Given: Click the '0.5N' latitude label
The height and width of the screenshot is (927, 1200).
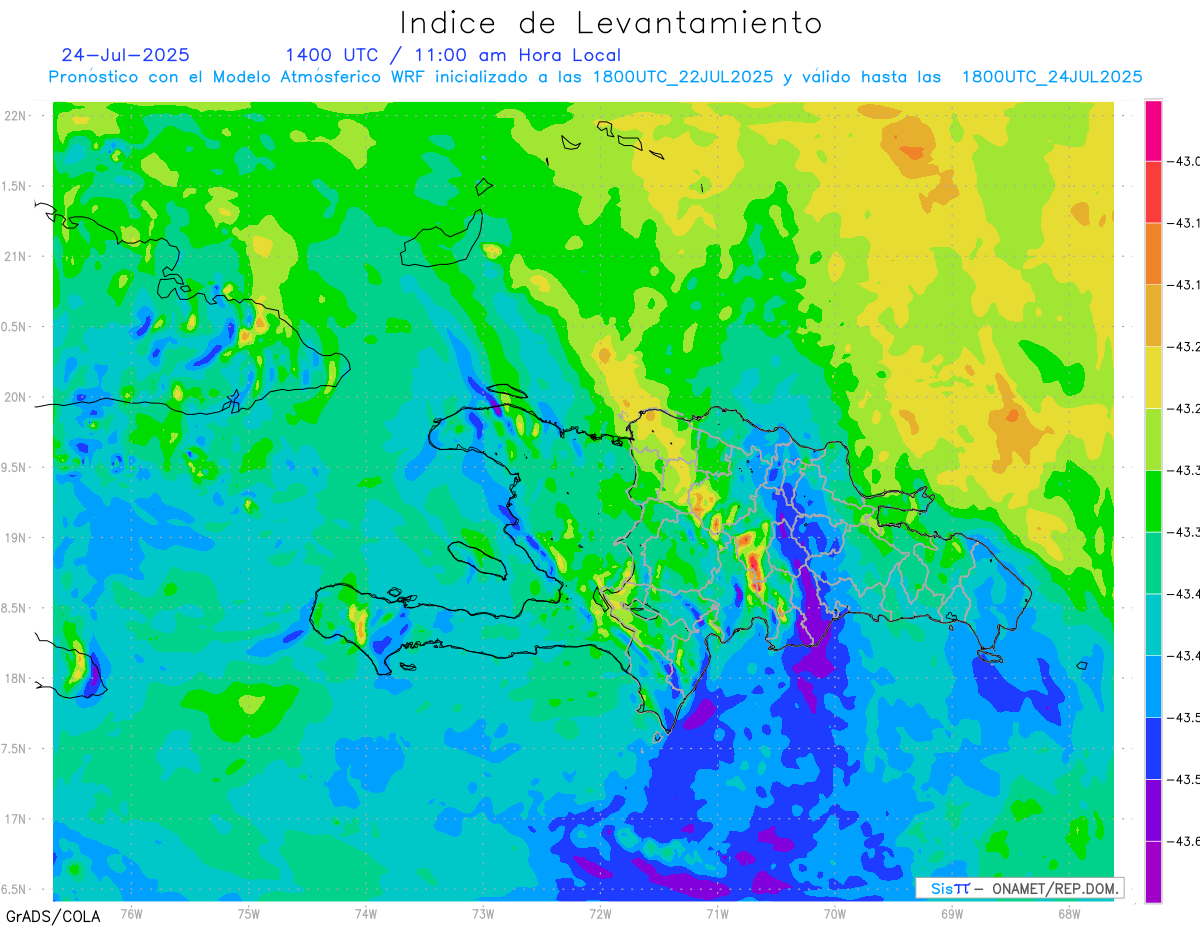Looking at the screenshot, I should pos(15,327).
